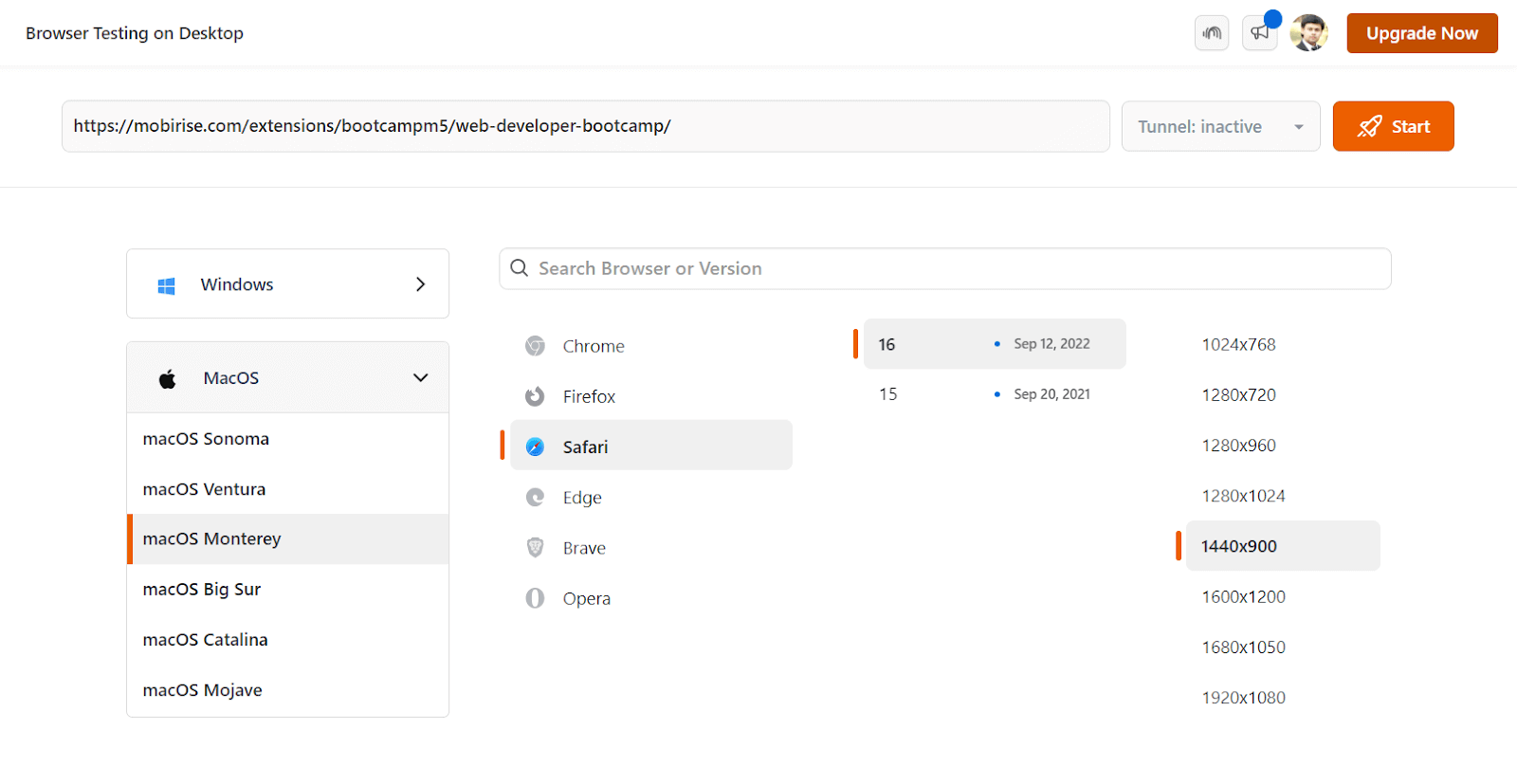This screenshot has height=784, width=1517.
Task: Click the Sep 20, 2021 release date
Action: [1051, 394]
